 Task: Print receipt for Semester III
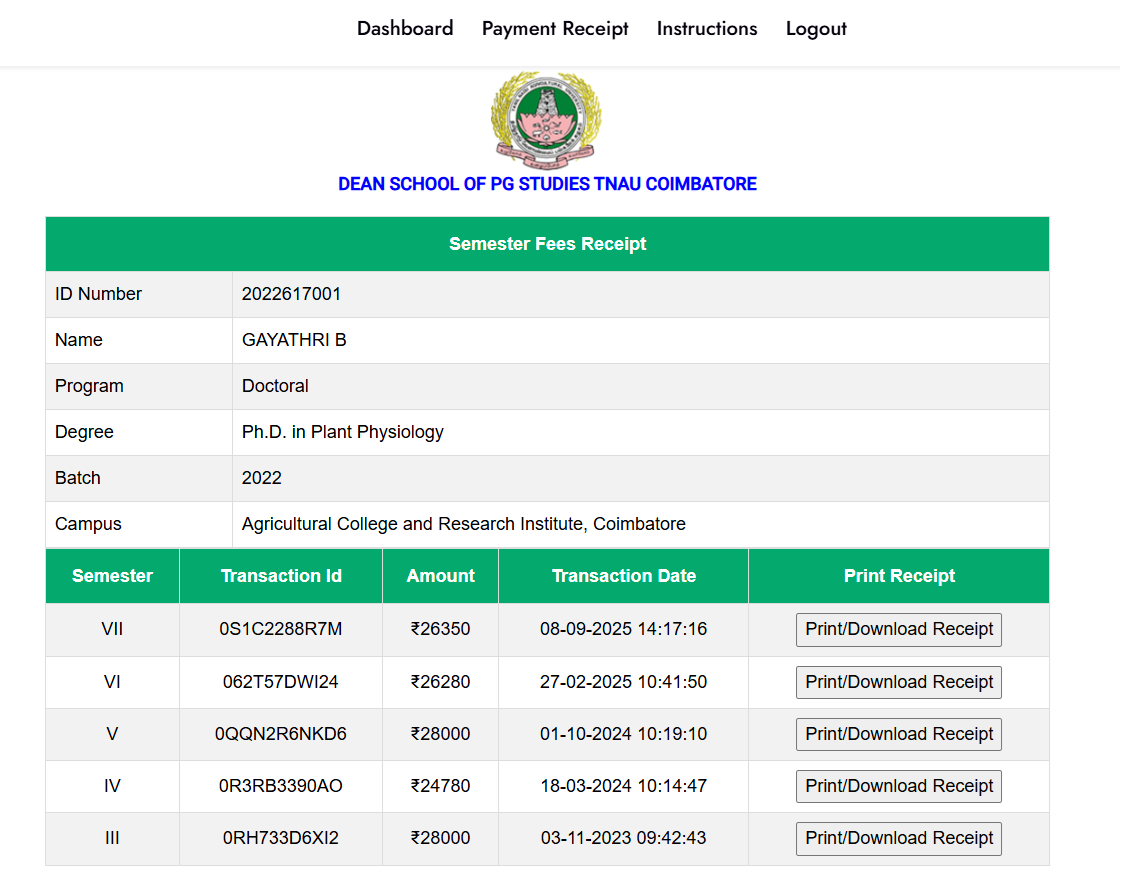pyautogui.click(x=898, y=838)
